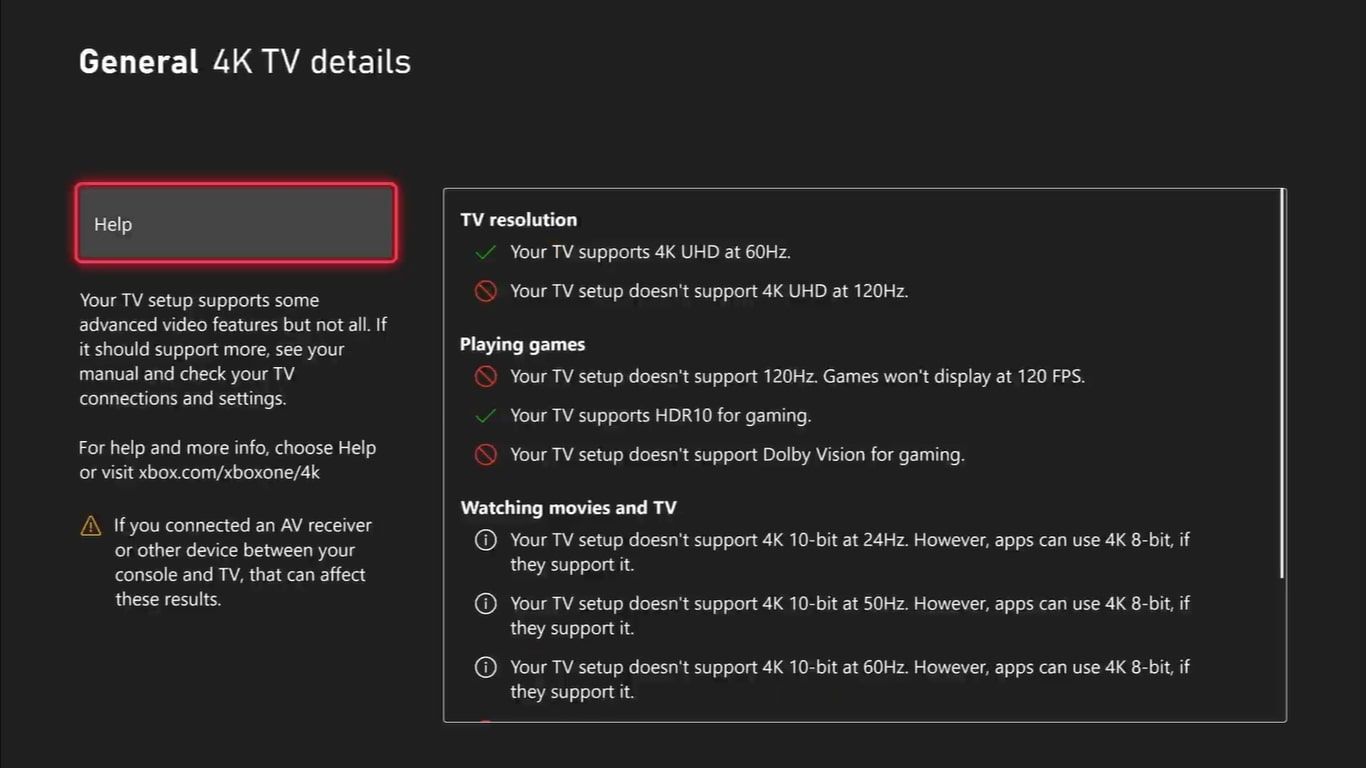The width and height of the screenshot is (1366, 768).
Task: Select the Watching movies and TV heading
Action: [x=568, y=507]
